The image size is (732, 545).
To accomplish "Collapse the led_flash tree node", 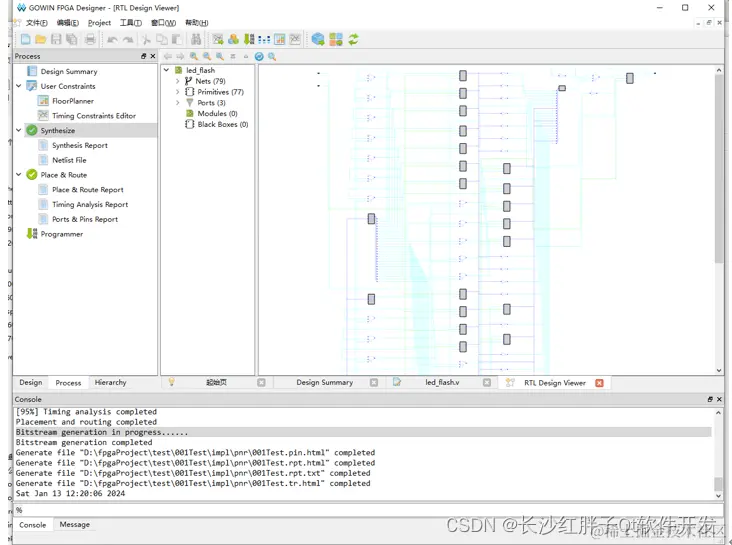I will pyautogui.click(x=166, y=70).
